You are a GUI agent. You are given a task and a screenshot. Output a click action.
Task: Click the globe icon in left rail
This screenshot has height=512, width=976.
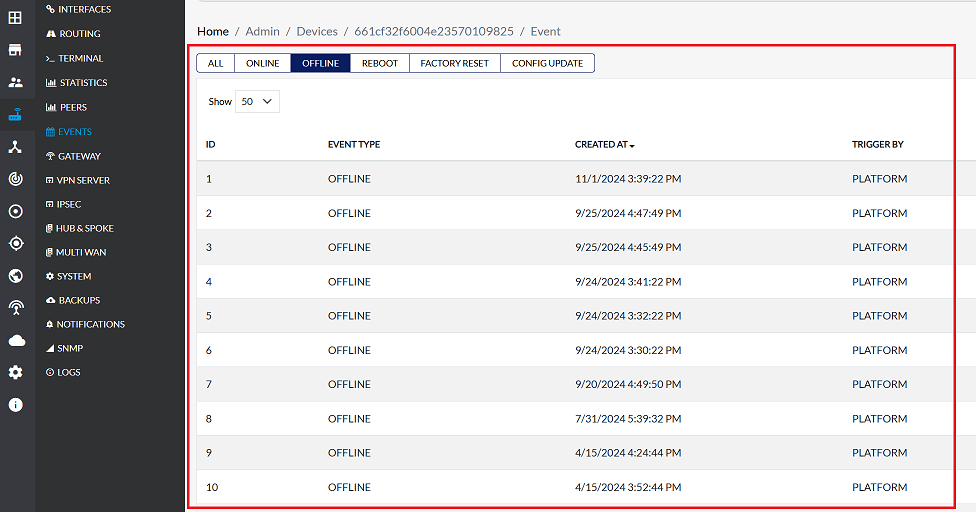(15, 276)
